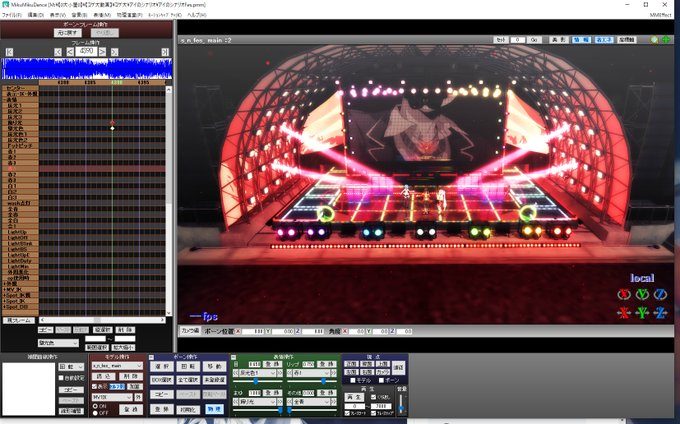
Task: Go to next keyframe arrow
Action: (x=114, y=52)
